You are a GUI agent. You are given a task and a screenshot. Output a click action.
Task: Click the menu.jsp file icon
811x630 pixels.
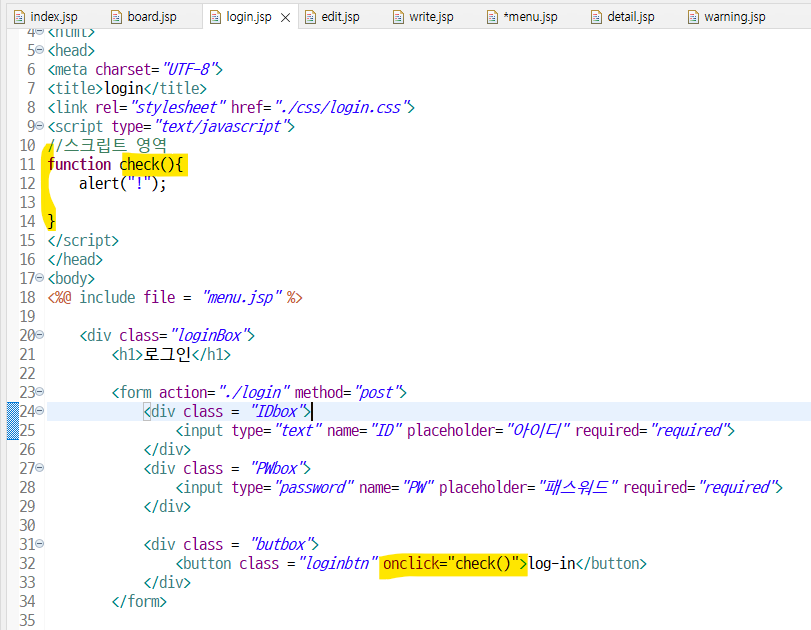492,18
